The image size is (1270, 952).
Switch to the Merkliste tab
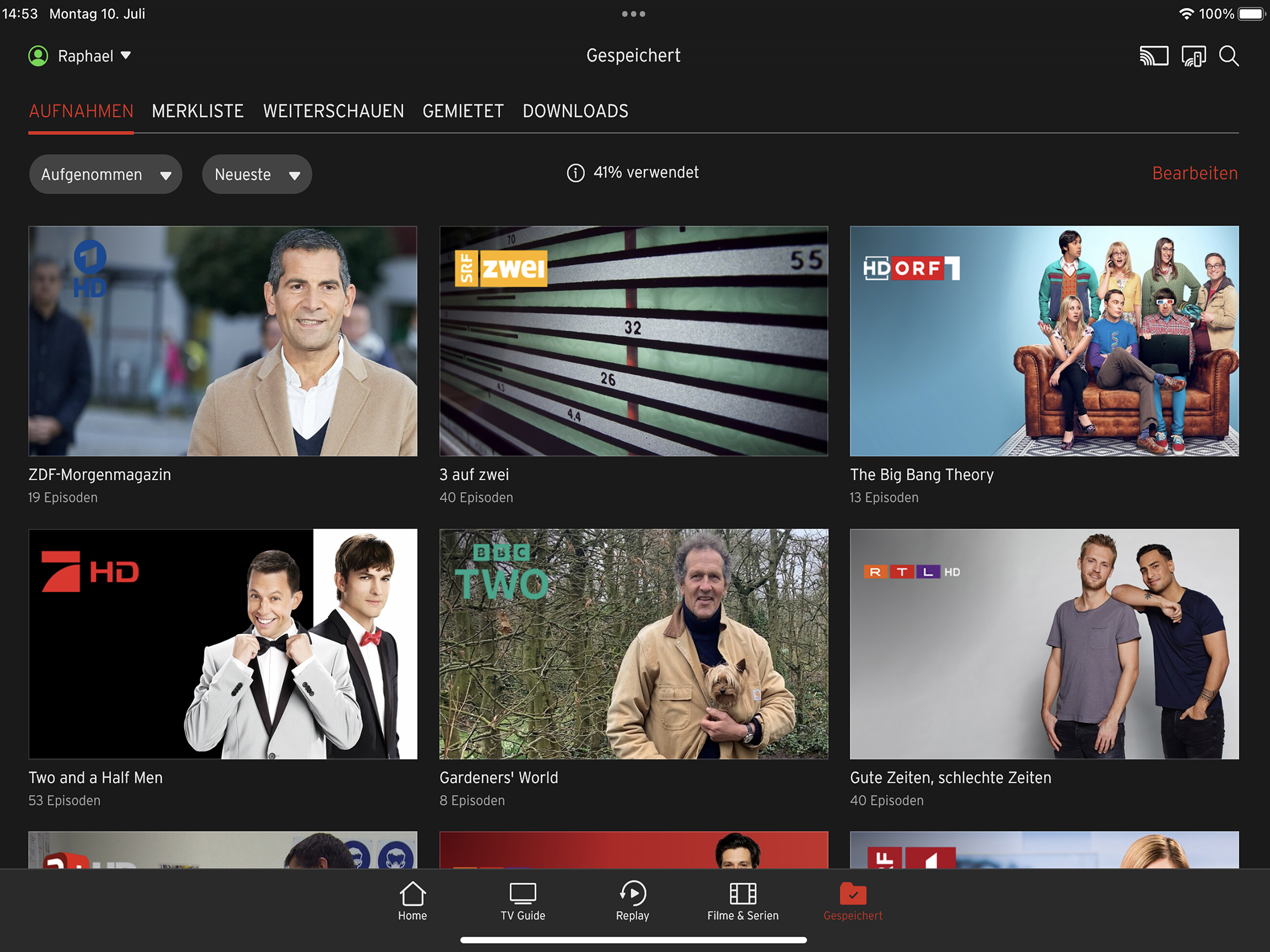(x=198, y=112)
